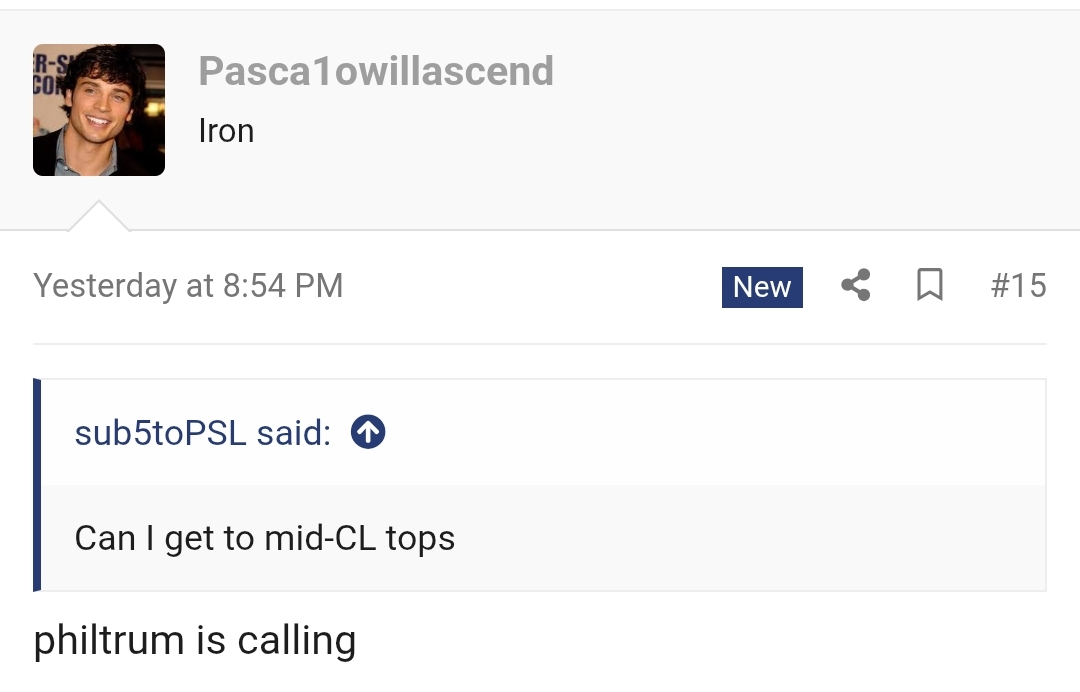Click the post number #15 link
The height and width of the screenshot is (692, 1080).
click(1018, 286)
